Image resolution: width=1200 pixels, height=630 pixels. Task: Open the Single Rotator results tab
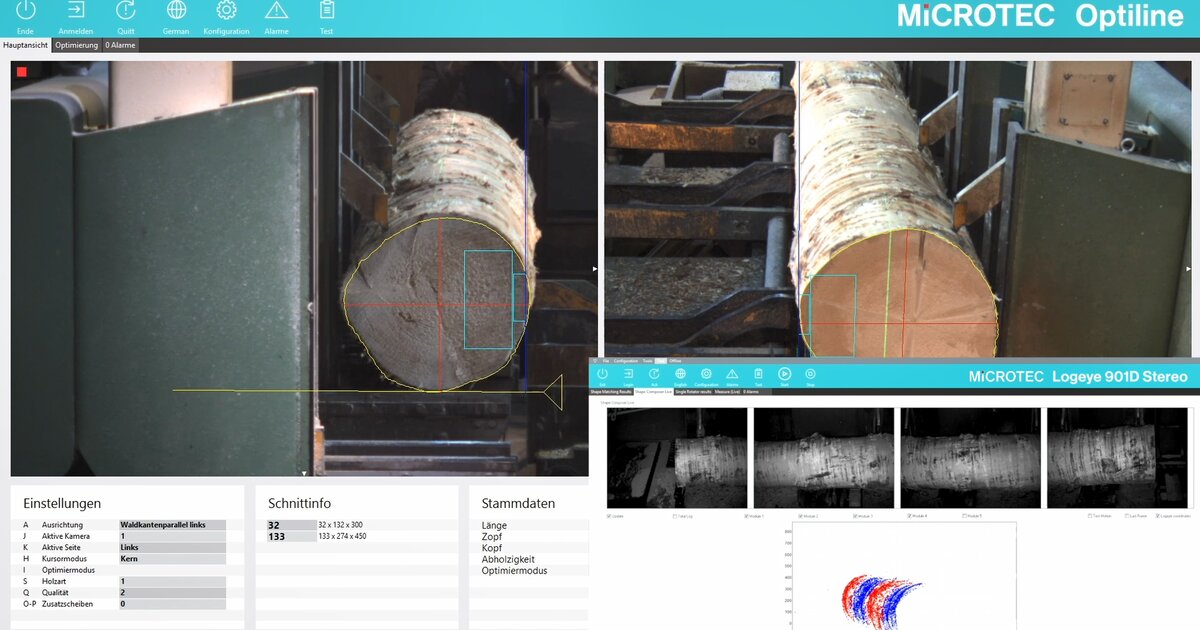693,392
